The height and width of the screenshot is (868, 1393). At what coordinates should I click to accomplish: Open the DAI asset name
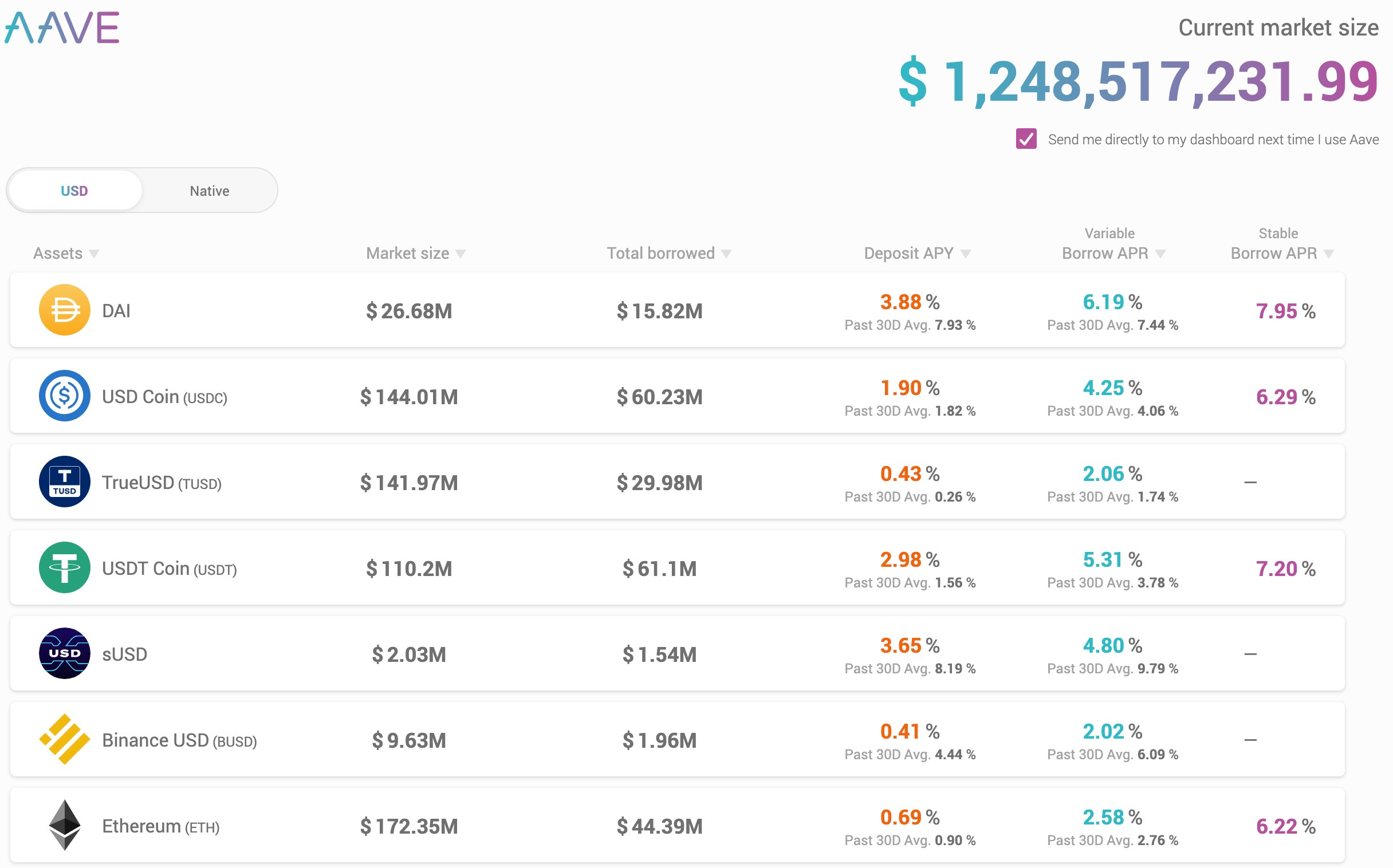pos(116,310)
